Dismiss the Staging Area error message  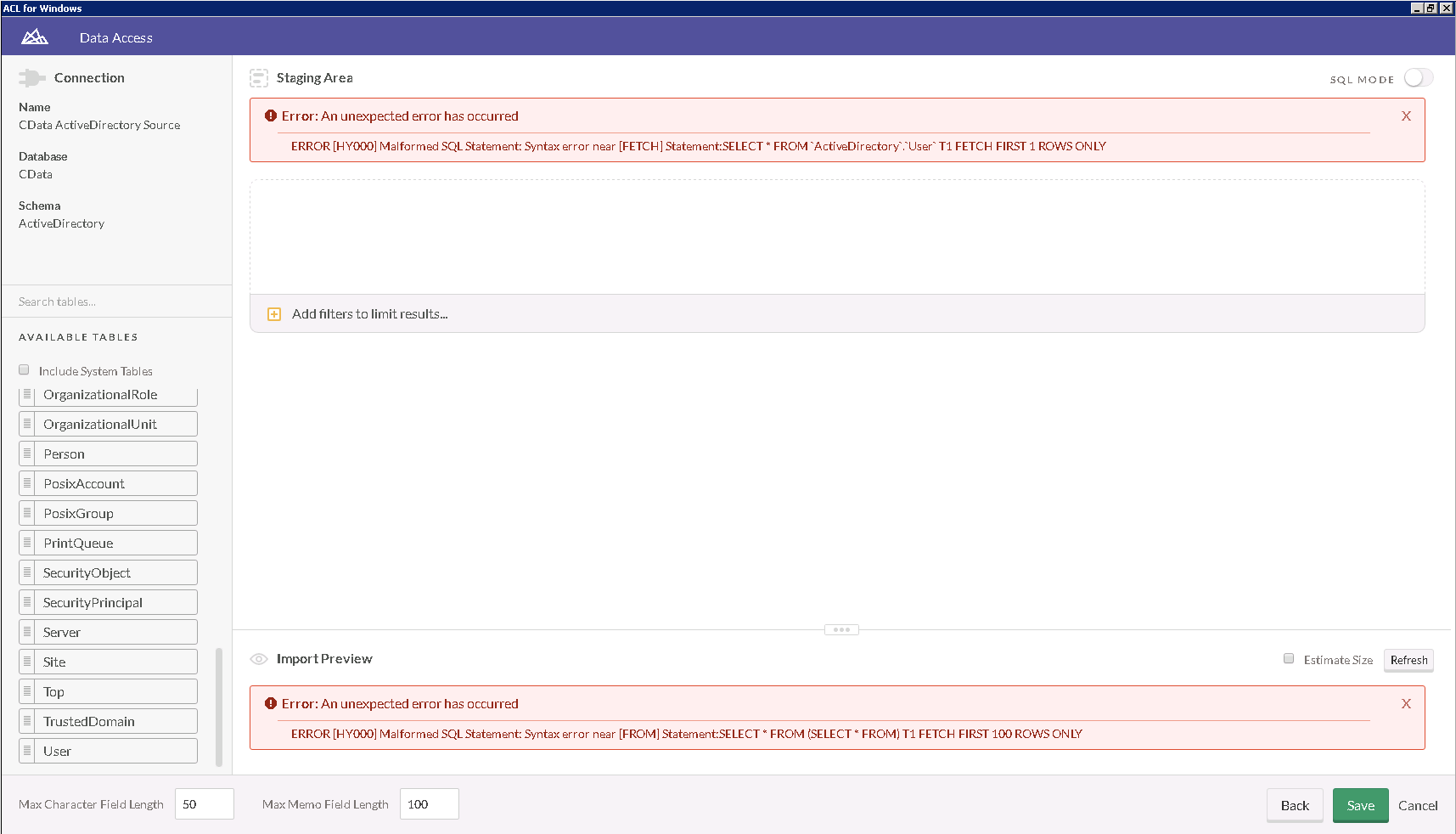click(x=1406, y=116)
